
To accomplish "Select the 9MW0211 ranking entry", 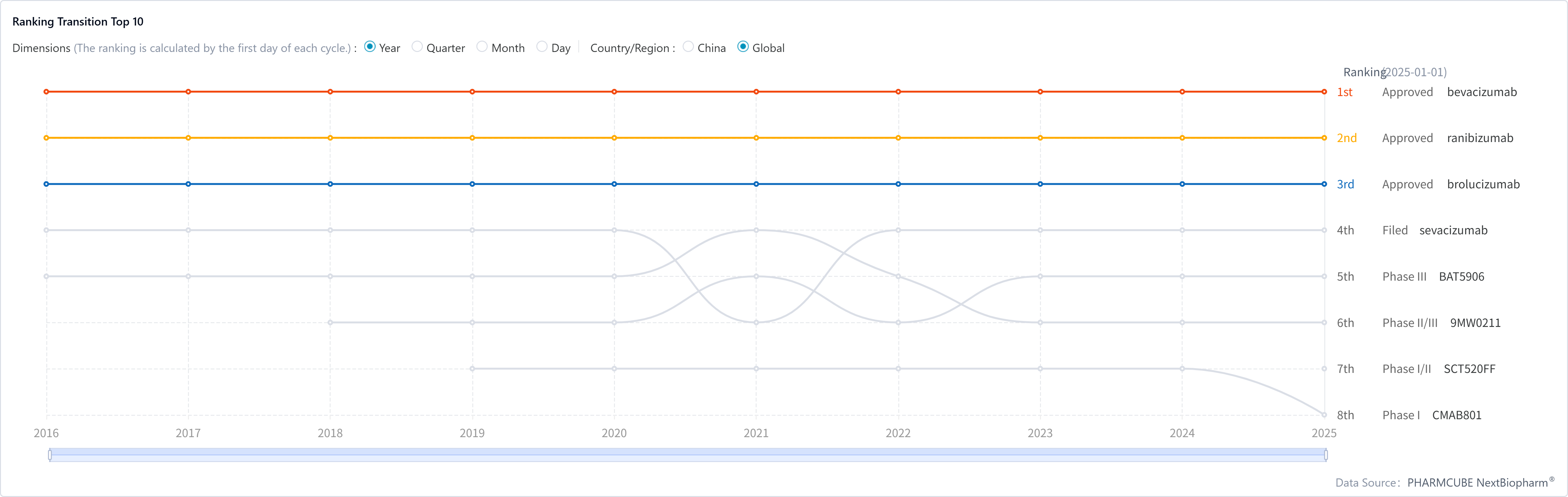I will pos(1475,323).
